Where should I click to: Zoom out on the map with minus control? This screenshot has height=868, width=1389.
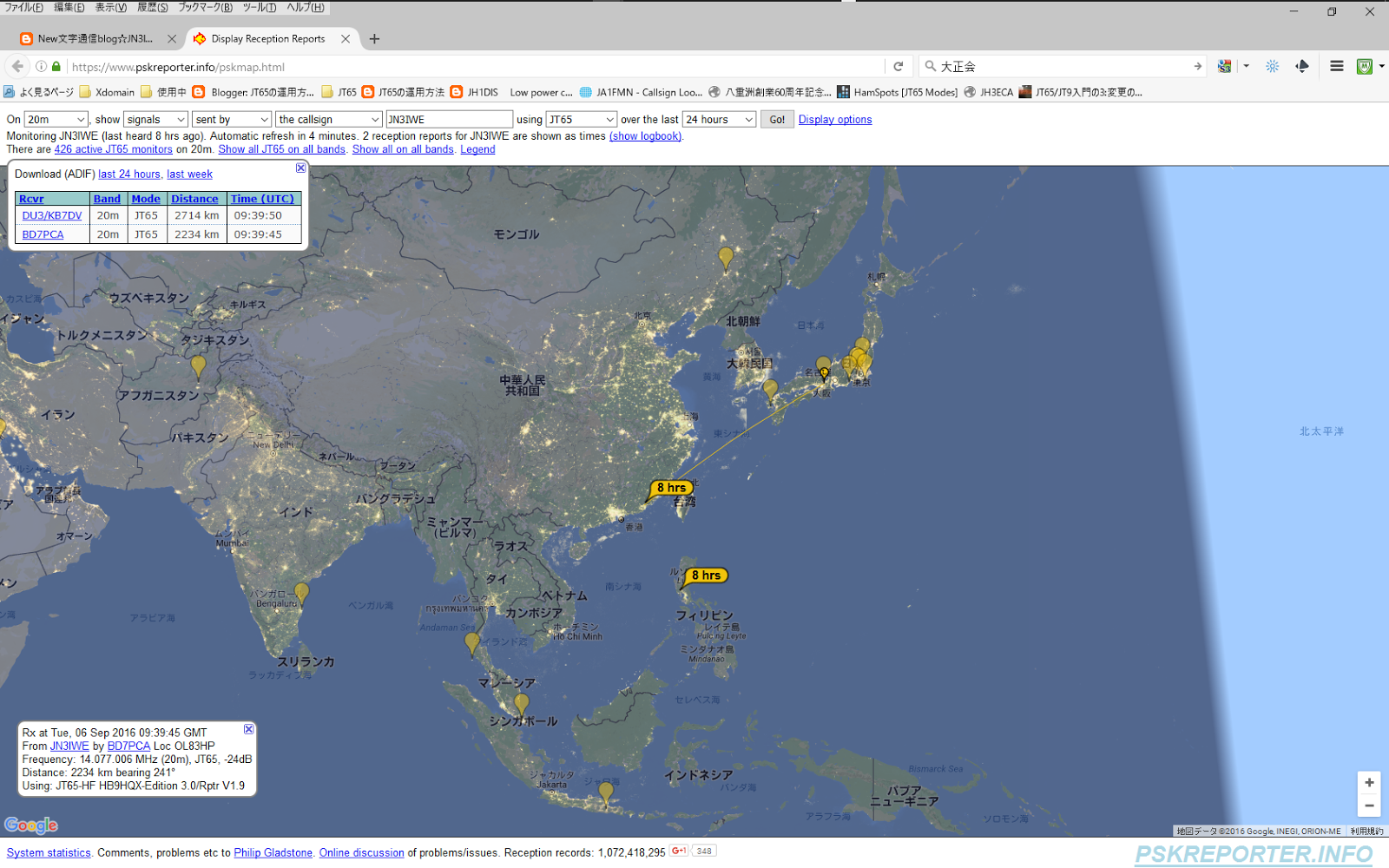pyautogui.click(x=1369, y=806)
